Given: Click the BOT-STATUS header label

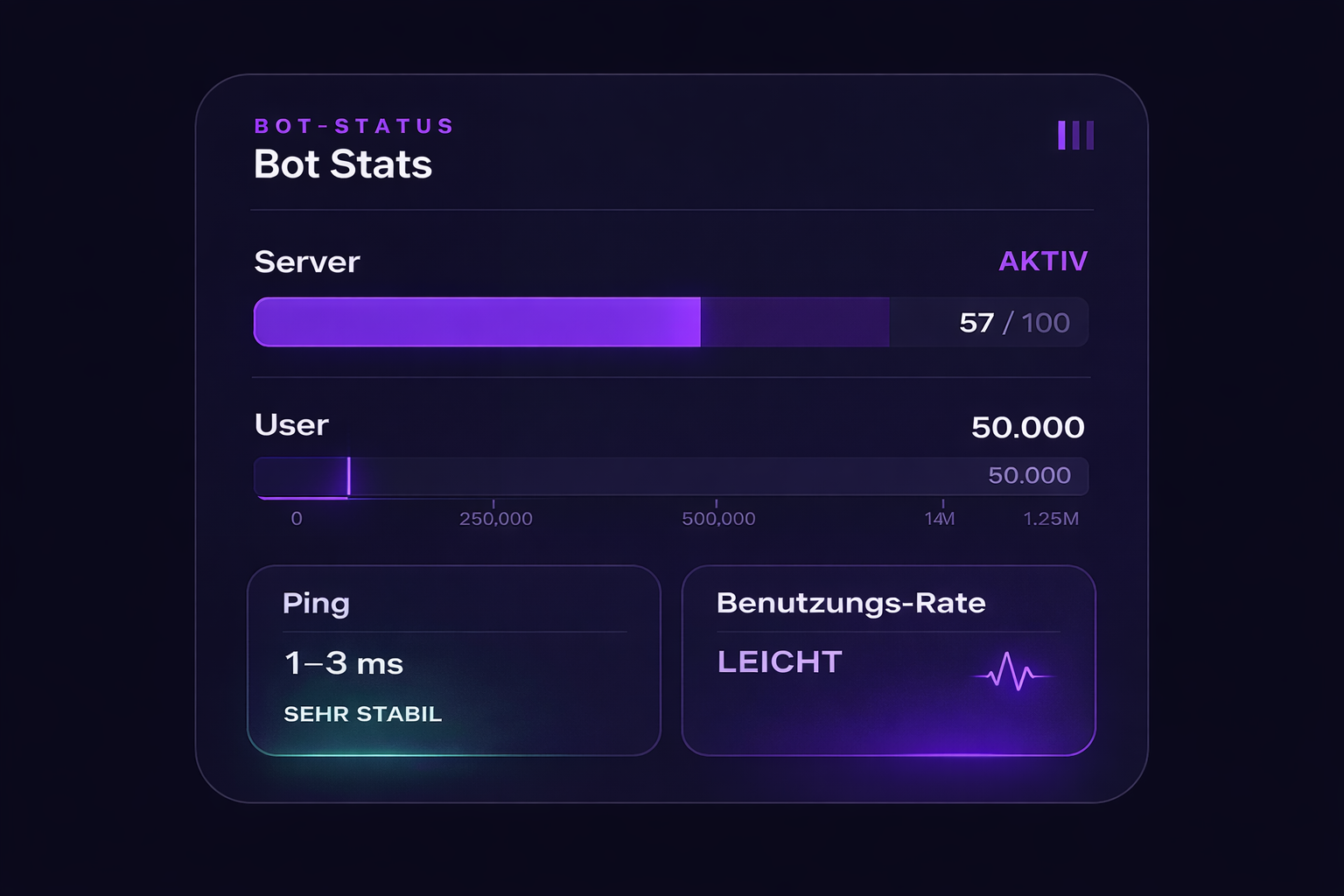Looking at the screenshot, I should pyautogui.click(x=353, y=126).
